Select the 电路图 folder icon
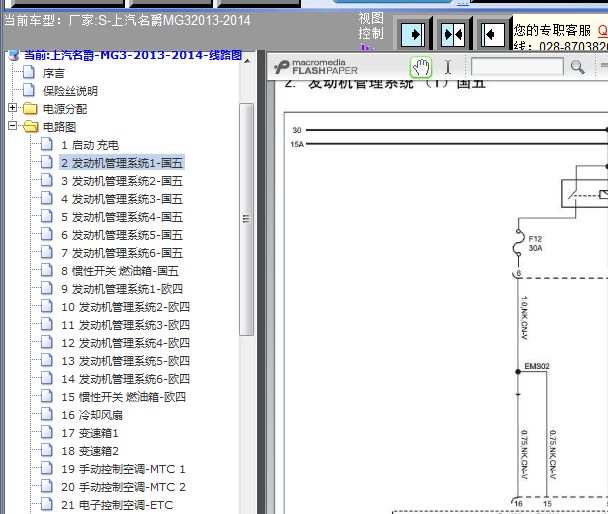The height and width of the screenshot is (514, 608). pos(30,127)
